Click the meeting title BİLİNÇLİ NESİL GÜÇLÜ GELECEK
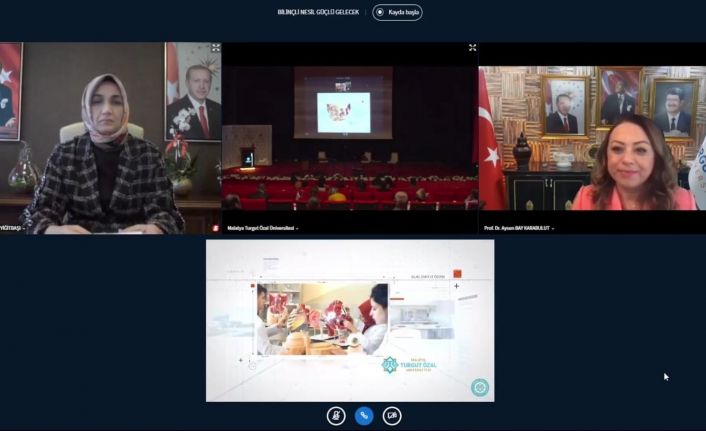Image resolution: width=706 pixels, height=431 pixels. pos(320,12)
